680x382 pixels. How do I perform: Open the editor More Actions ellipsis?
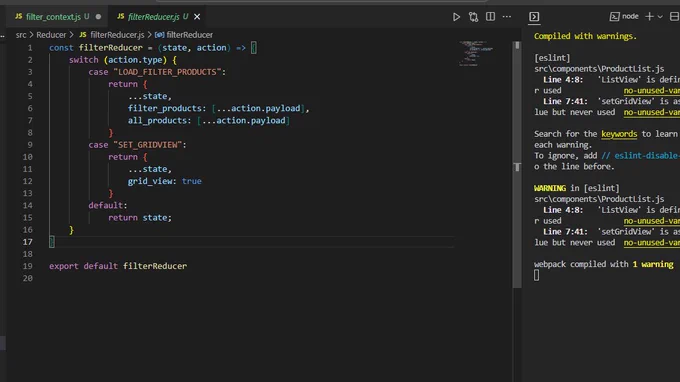coord(507,16)
